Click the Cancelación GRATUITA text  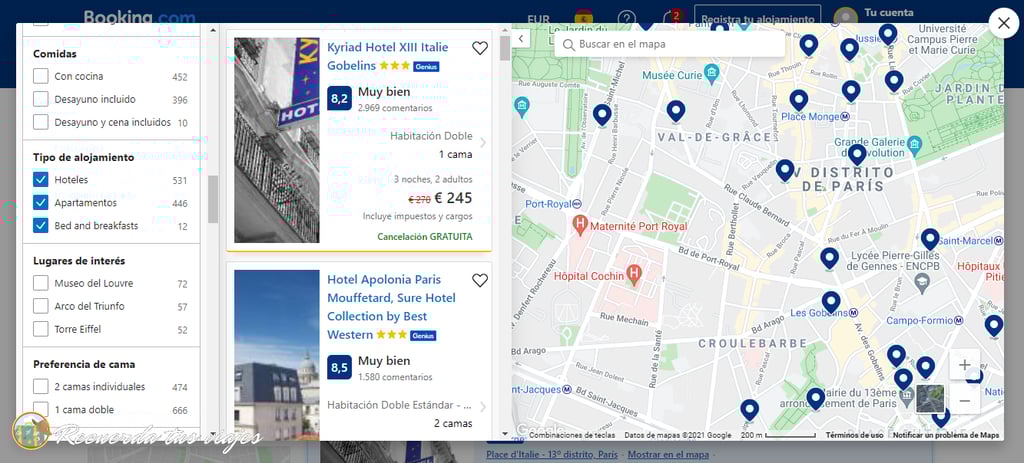(x=424, y=236)
